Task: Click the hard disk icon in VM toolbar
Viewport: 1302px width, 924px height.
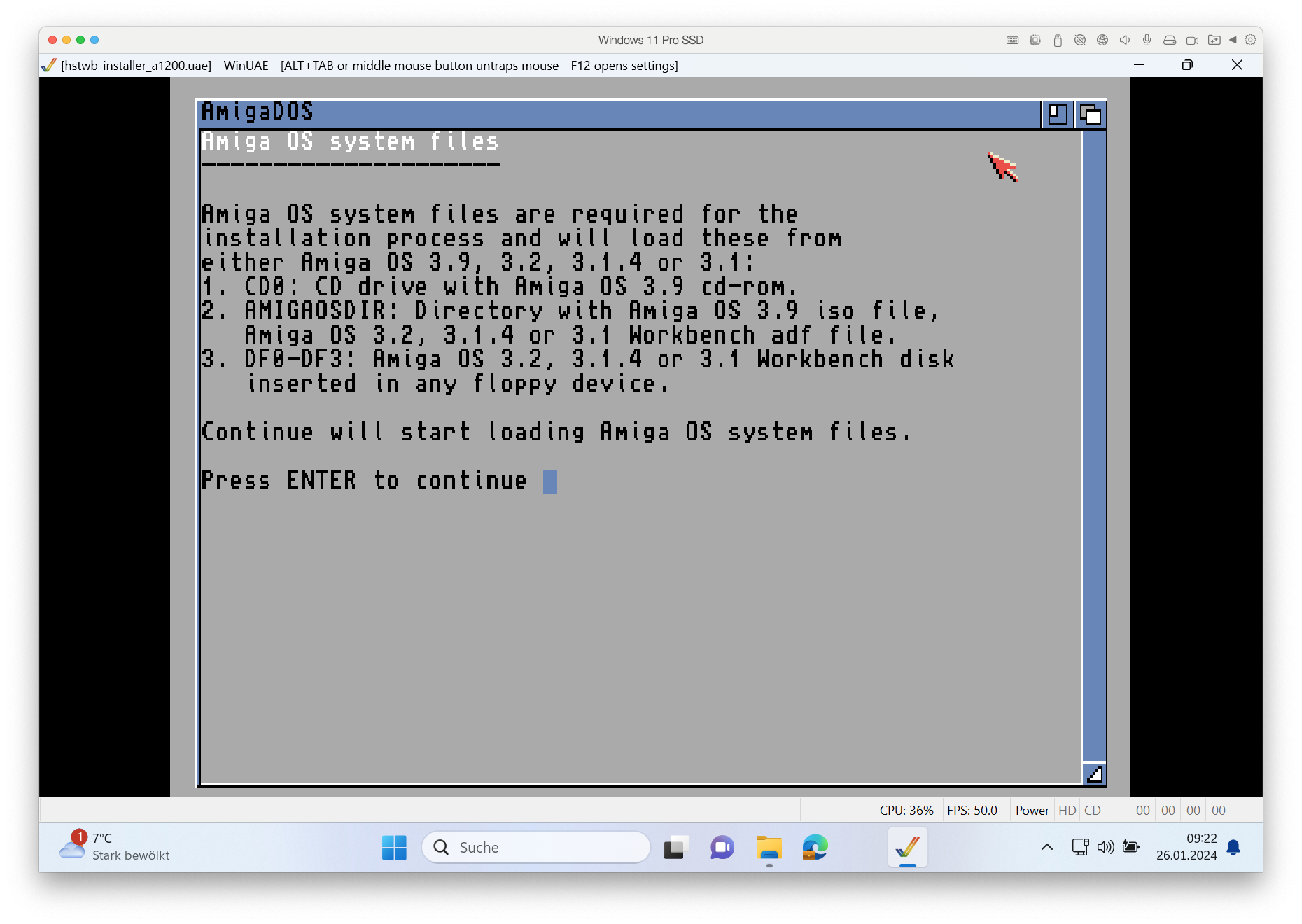Action: coord(1170,41)
